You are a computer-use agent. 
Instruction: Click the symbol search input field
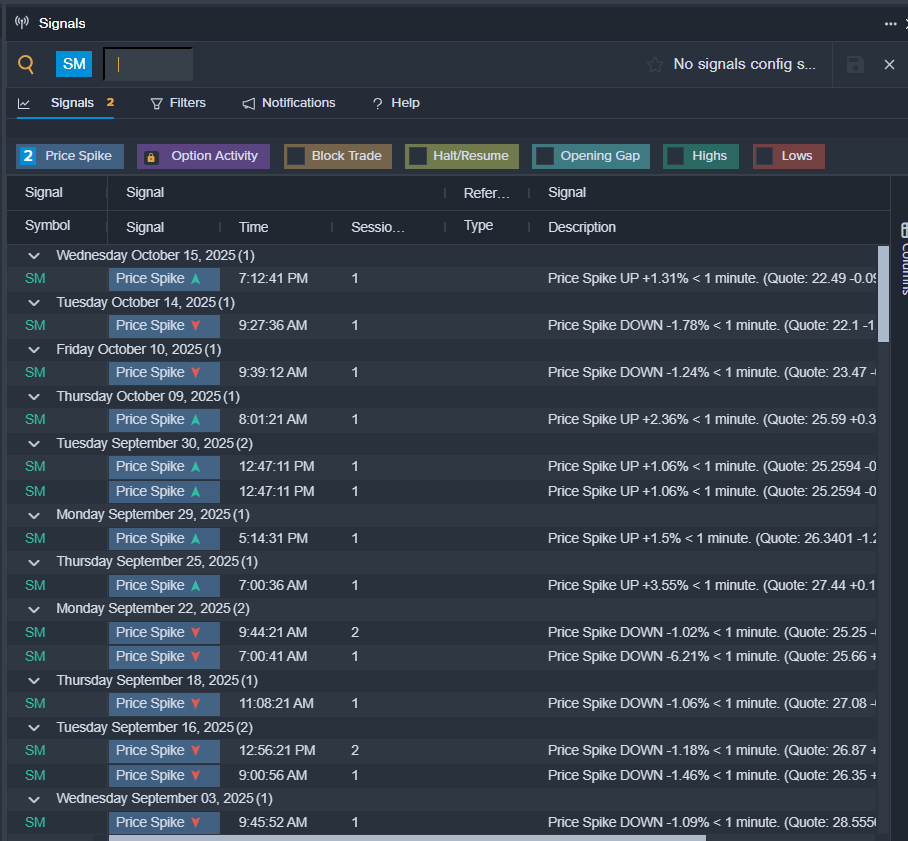[149, 64]
